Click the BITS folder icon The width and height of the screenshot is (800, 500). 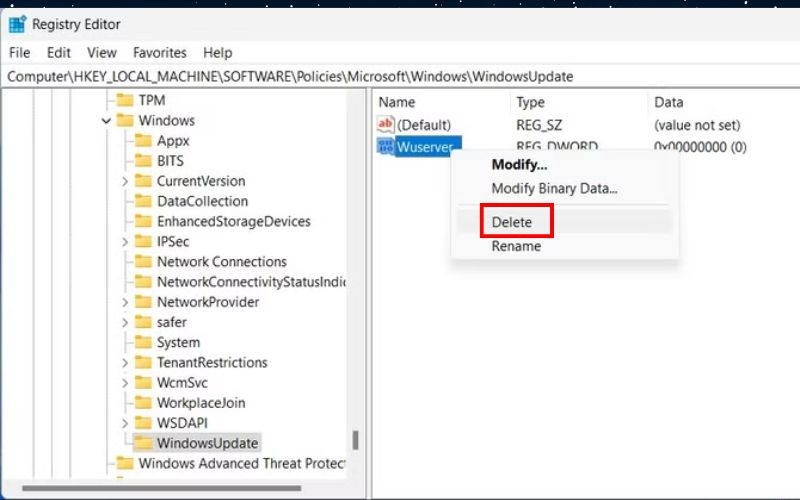coord(143,161)
